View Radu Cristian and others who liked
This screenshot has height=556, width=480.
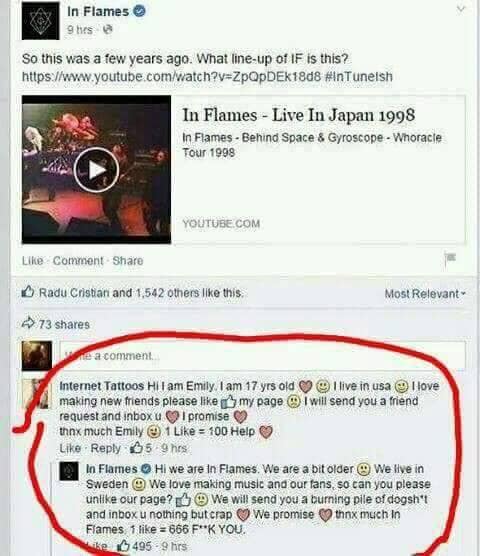141,293
